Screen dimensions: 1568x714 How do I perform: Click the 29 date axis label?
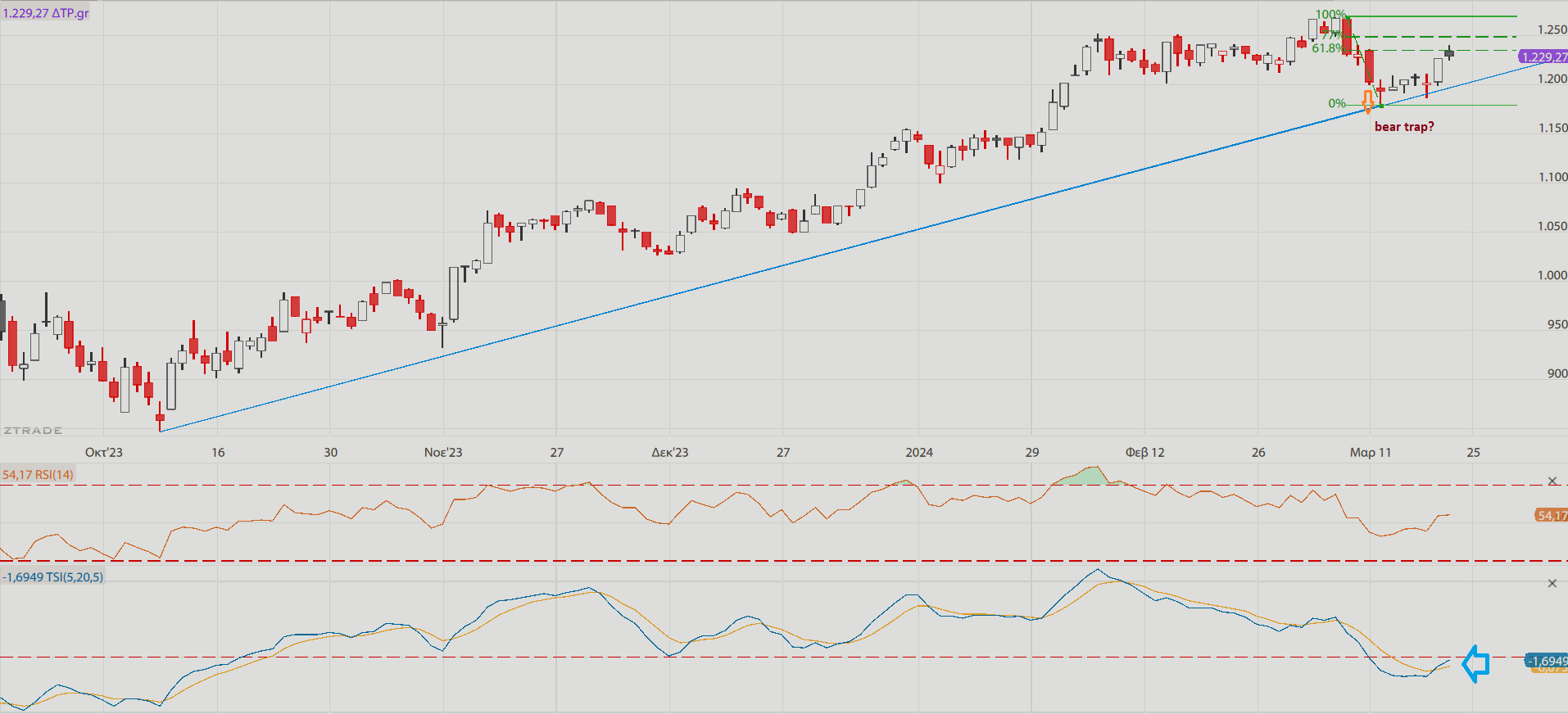click(x=1031, y=452)
